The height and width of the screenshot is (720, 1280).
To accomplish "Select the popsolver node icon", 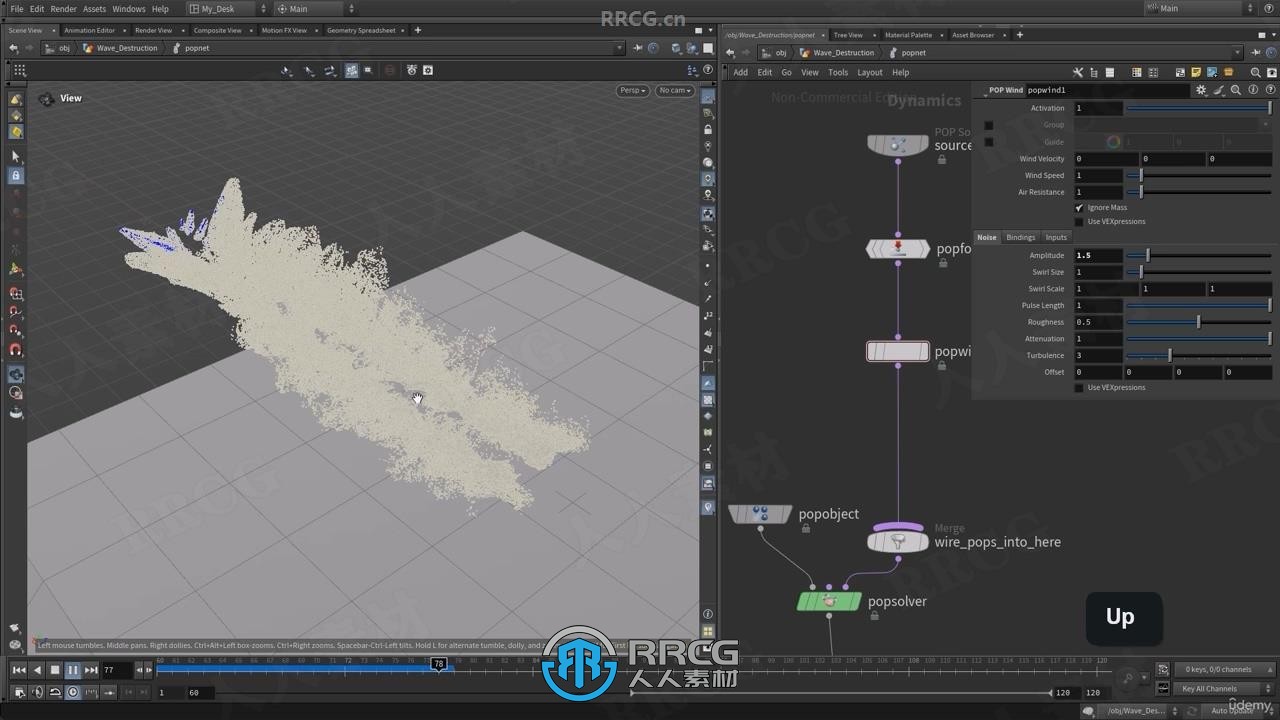I will [x=829, y=601].
